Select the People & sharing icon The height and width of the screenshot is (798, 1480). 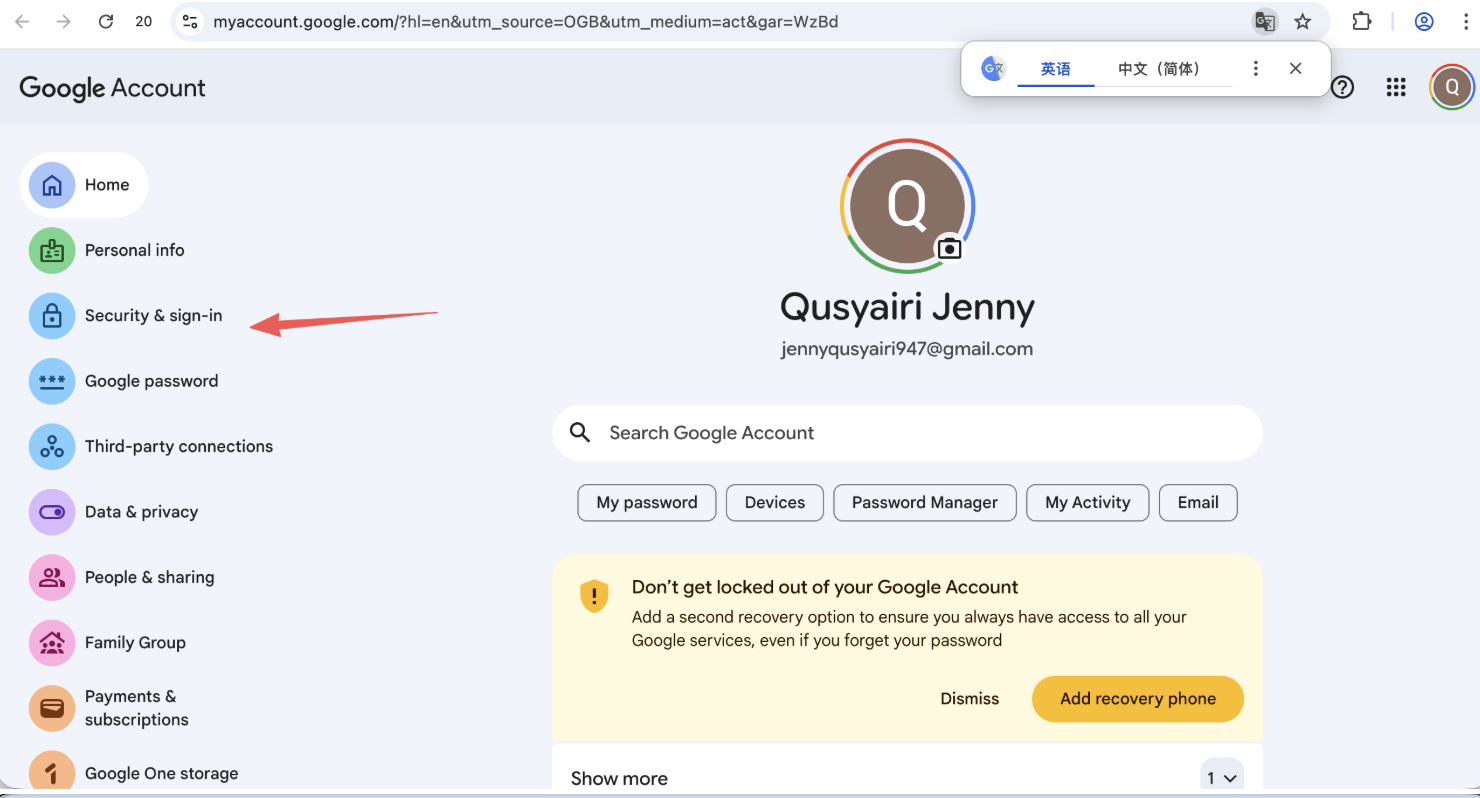point(52,577)
